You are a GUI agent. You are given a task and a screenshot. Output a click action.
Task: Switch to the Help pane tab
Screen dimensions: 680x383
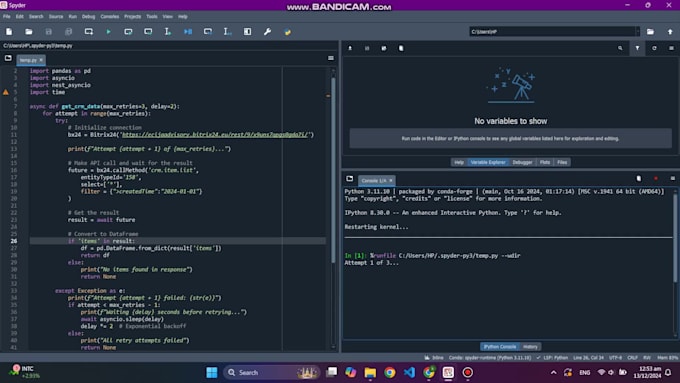[459, 162]
